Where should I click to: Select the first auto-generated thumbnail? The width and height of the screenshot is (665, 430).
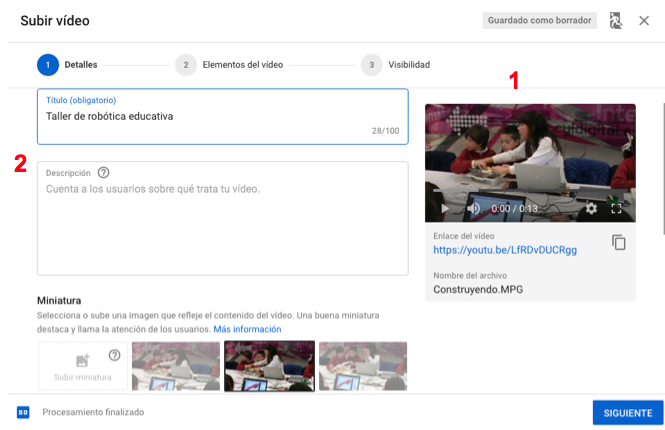(176, 366)
